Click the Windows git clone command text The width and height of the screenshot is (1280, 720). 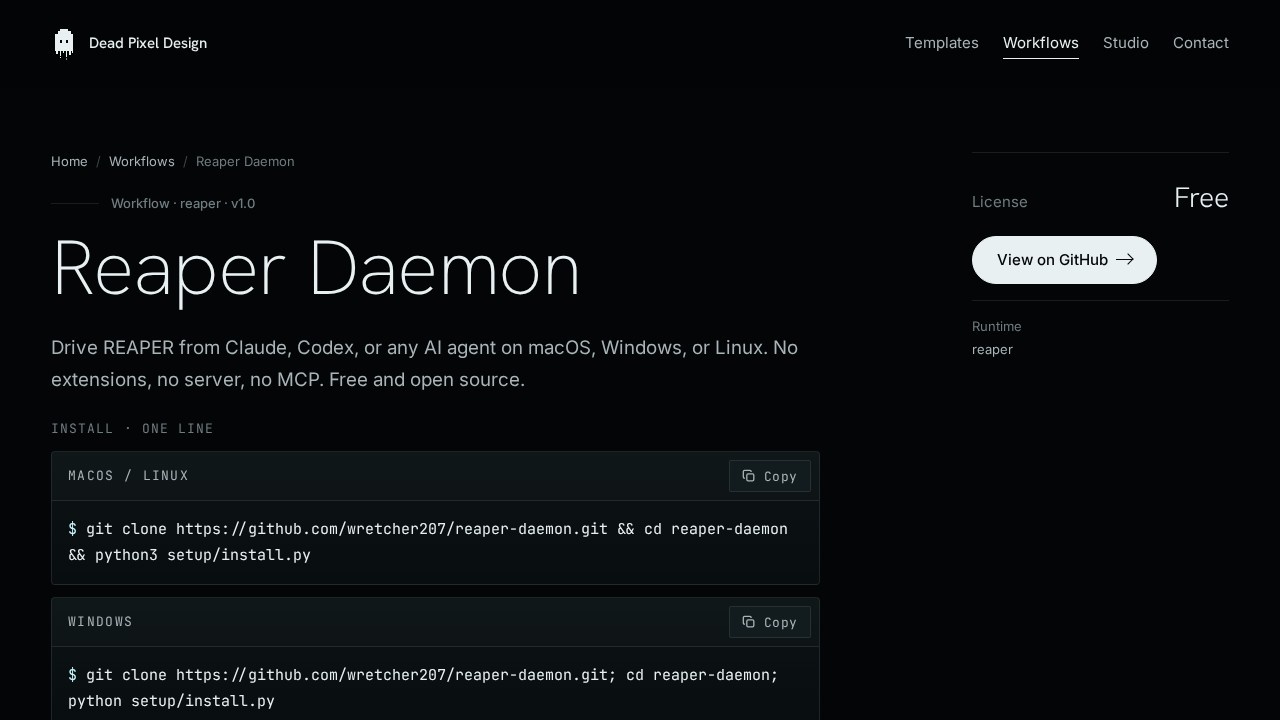click(x=423, y=688)
